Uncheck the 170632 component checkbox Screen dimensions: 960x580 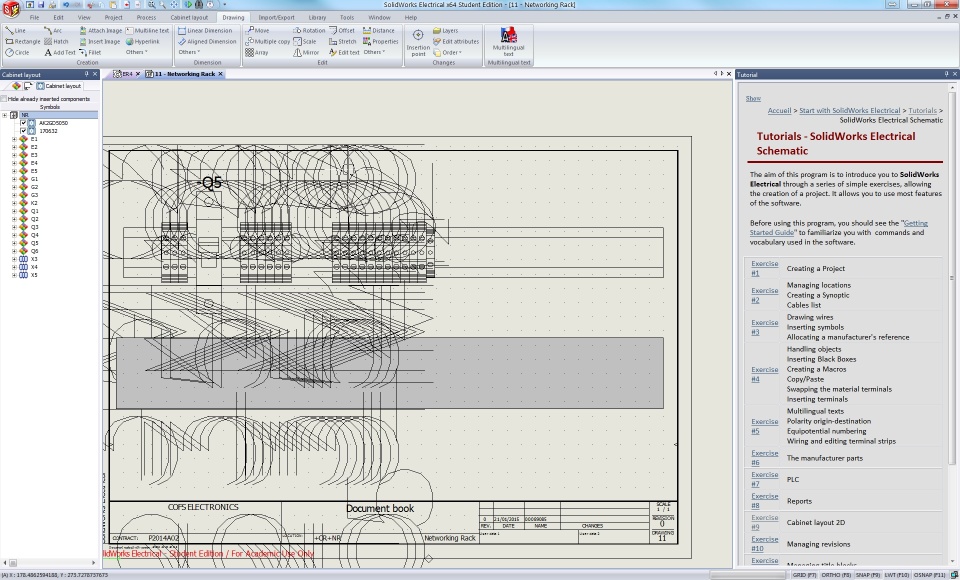23,131
